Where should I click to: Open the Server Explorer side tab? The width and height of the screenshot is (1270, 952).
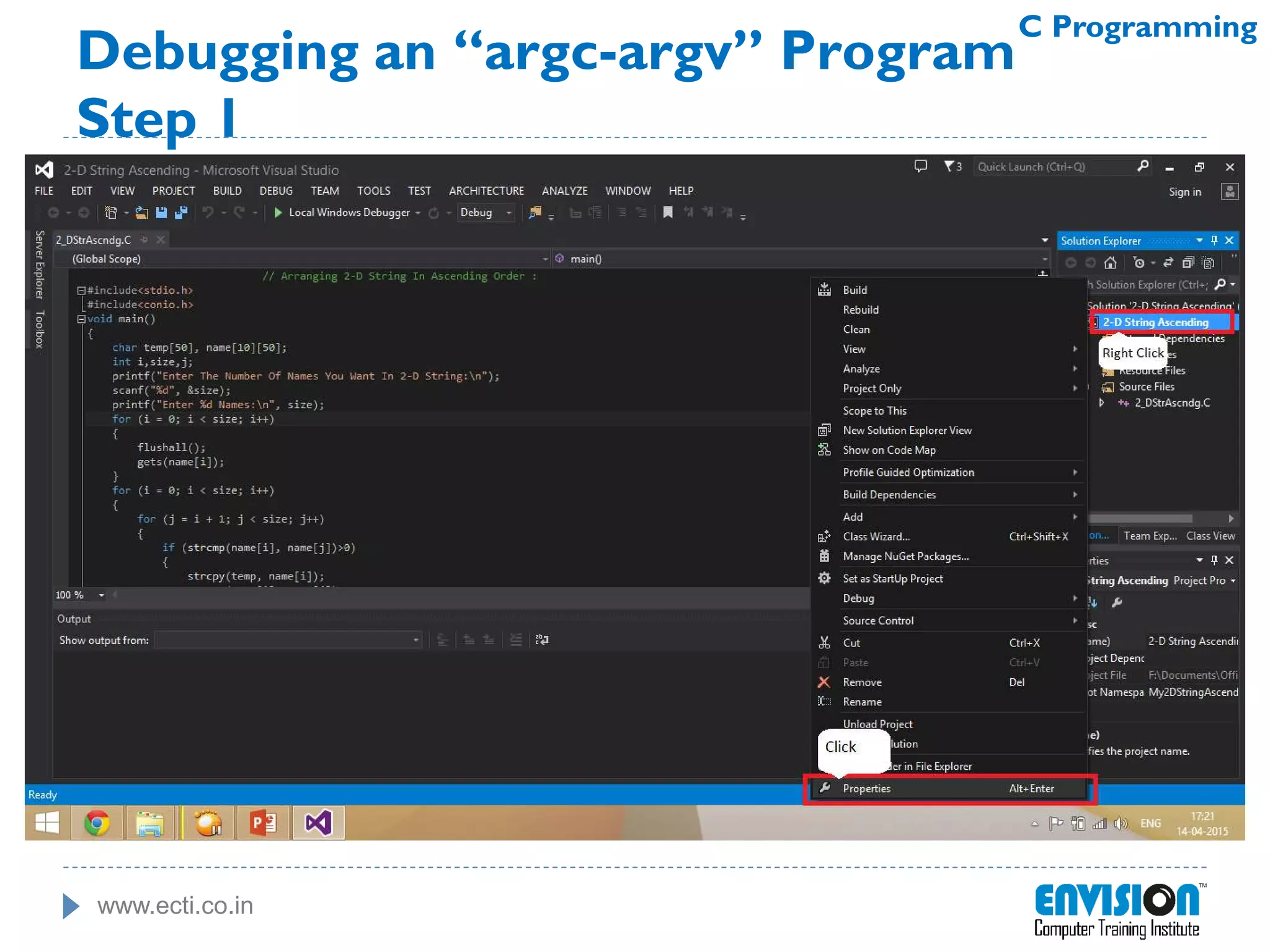(x=39, y=265)
